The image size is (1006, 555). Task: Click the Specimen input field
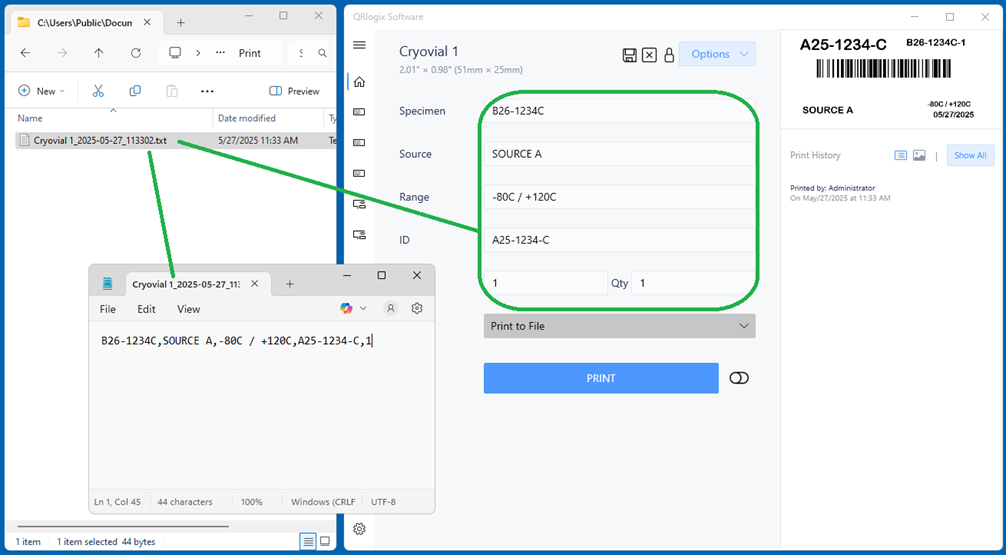click(617, 111)
